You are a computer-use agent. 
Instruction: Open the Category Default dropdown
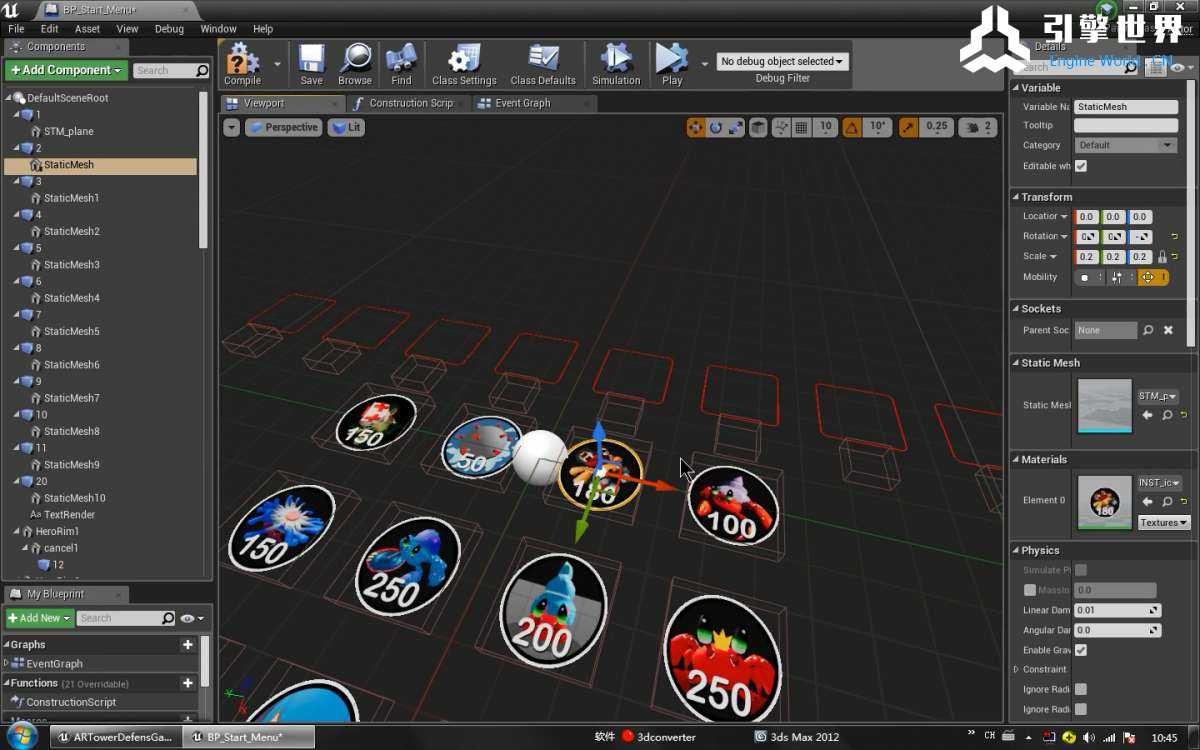[1125, 145]
